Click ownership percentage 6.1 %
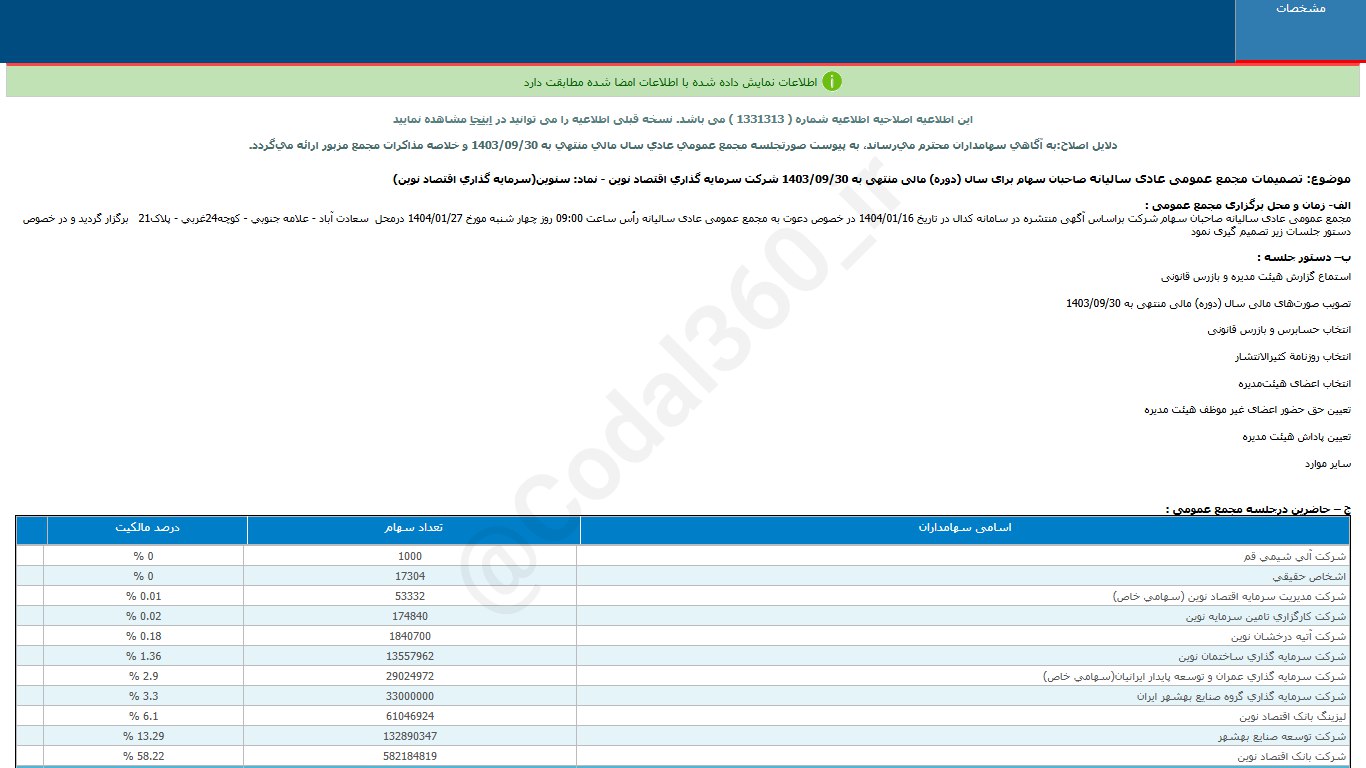Image resolution: width=1366 pixels, height=768 pixels. click(x=143, y=716)
